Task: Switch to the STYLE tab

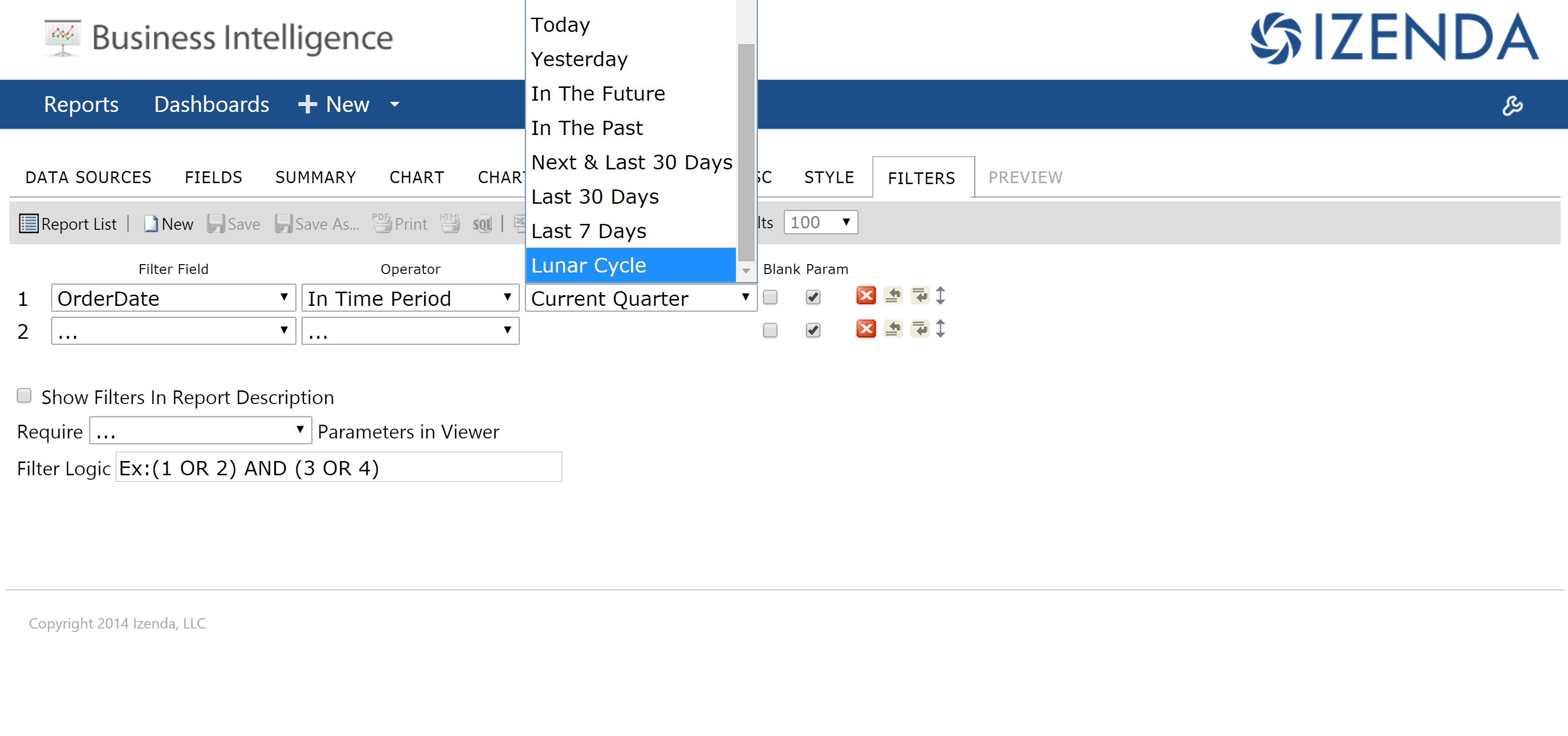Action: pyautogui.click(x=829, y=177)
